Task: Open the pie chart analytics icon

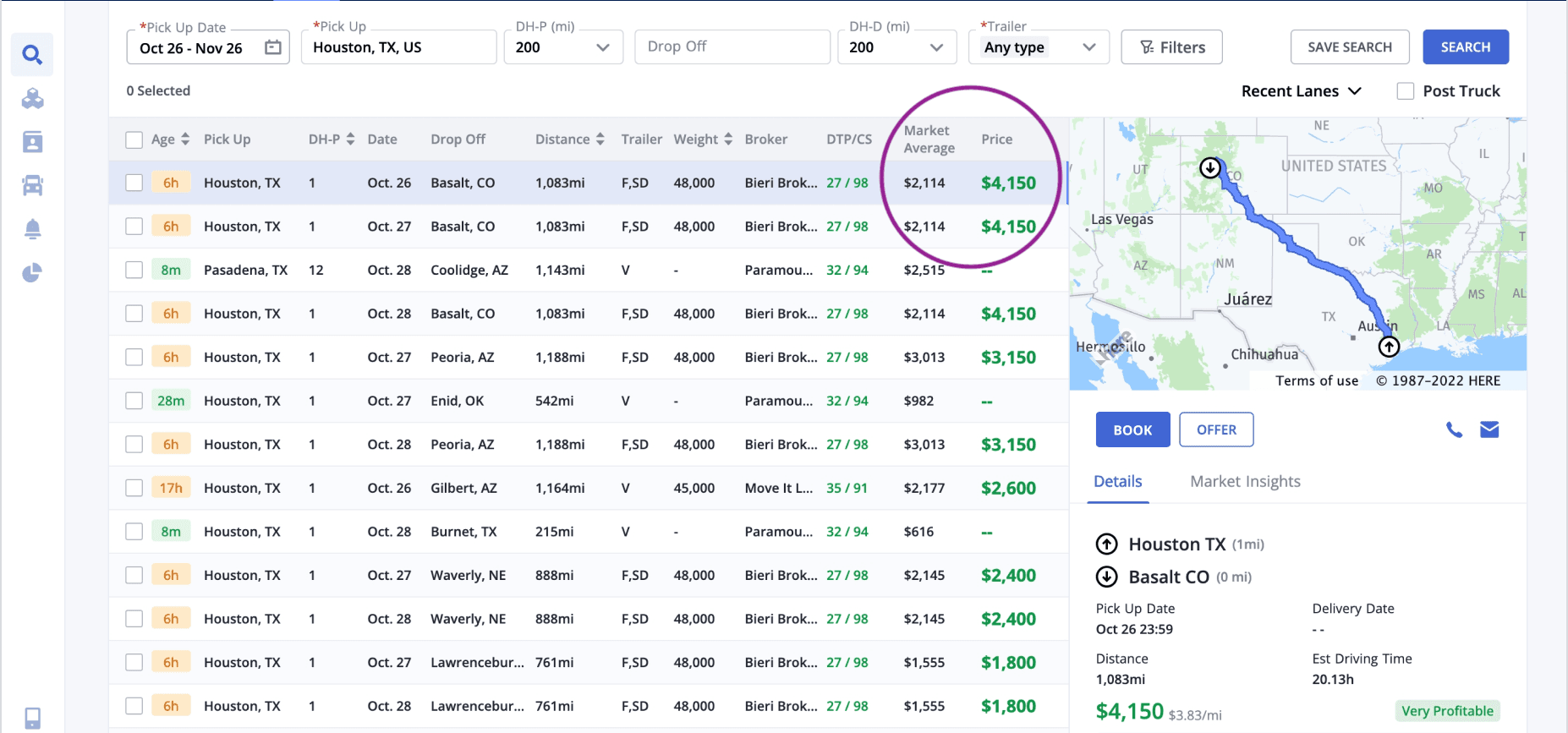Action: 32,272
